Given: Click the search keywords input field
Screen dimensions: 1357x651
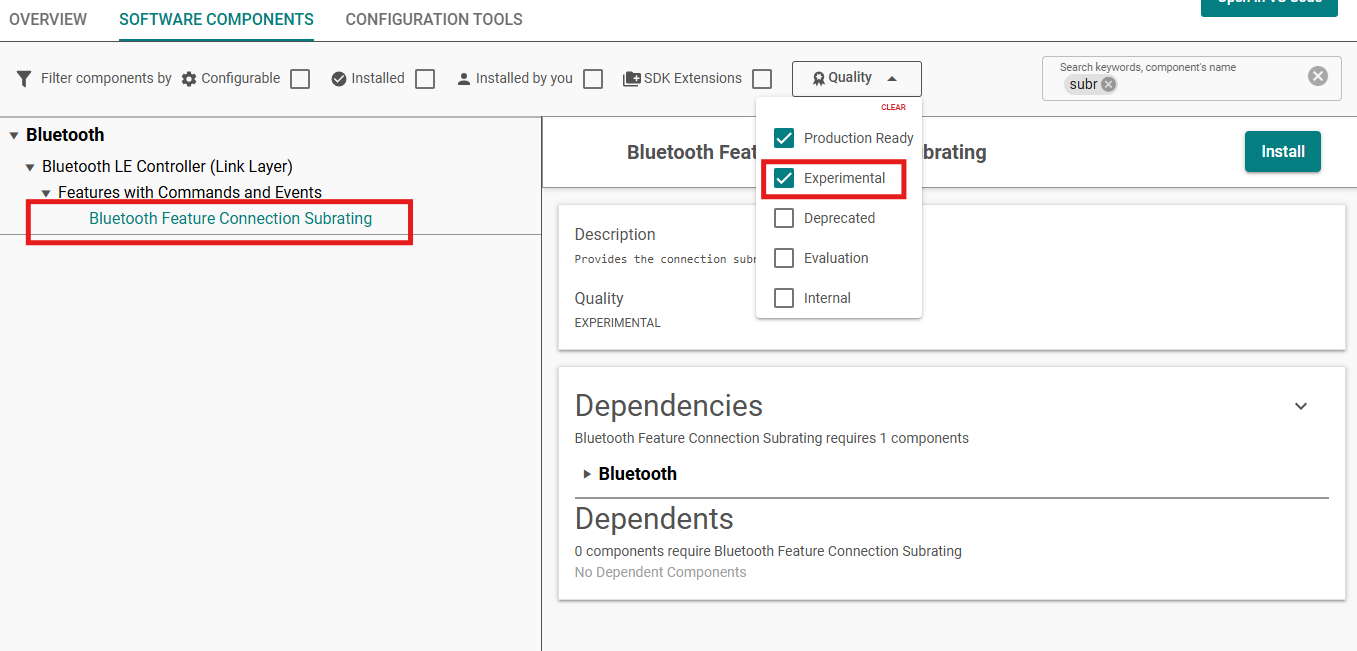Looking at the screenshot, I should tap(1191, 78).
